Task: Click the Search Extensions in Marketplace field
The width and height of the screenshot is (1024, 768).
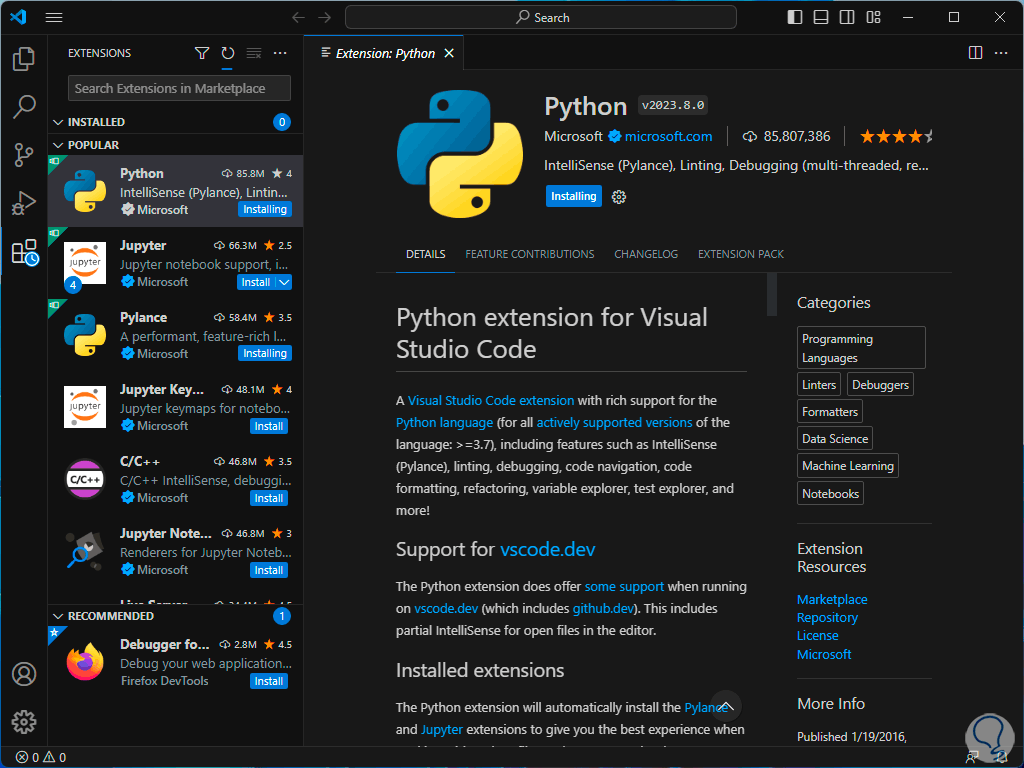Action: click(x=180, y=88)
